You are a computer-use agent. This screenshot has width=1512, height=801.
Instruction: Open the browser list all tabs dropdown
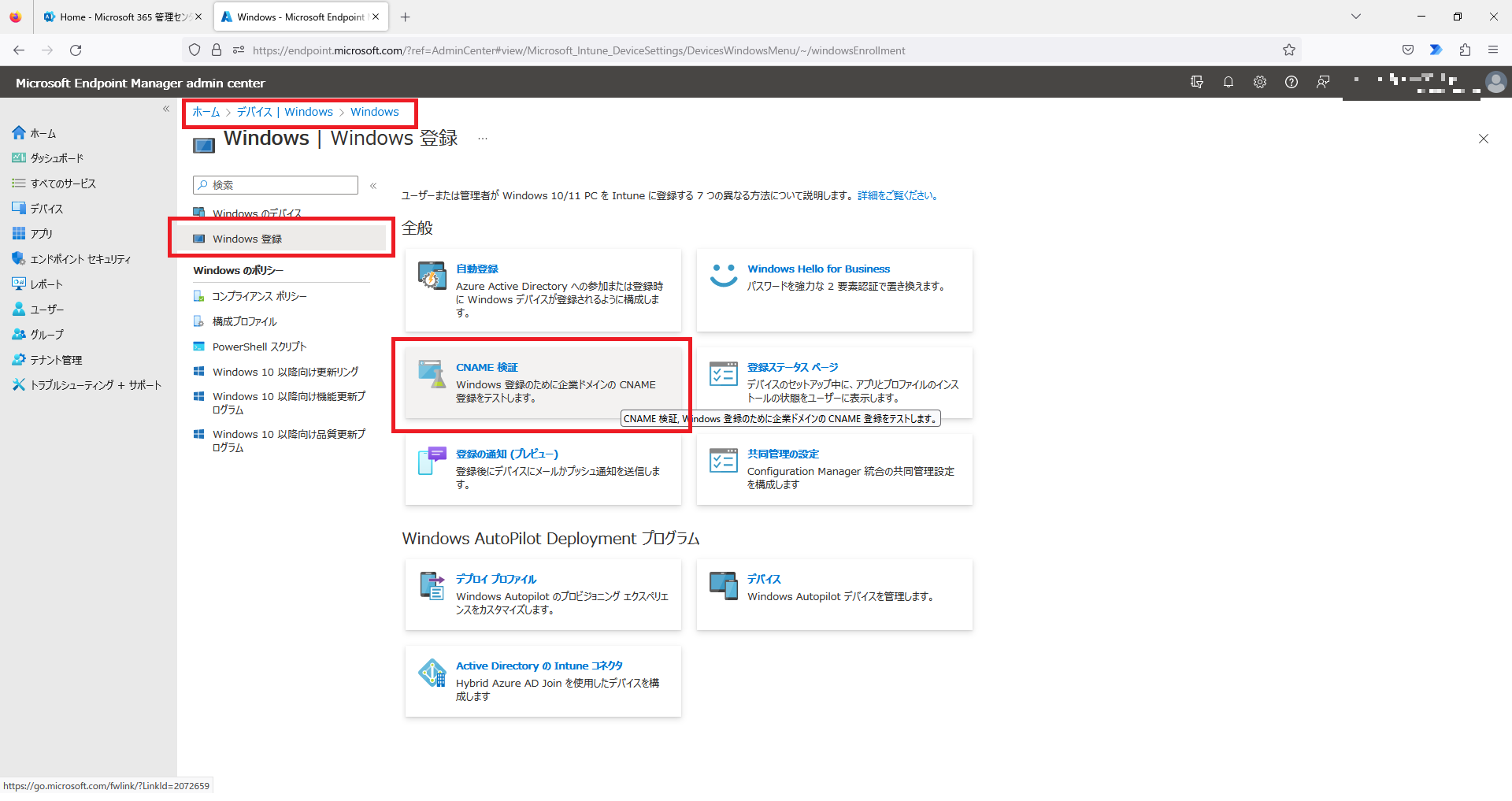1356,17
